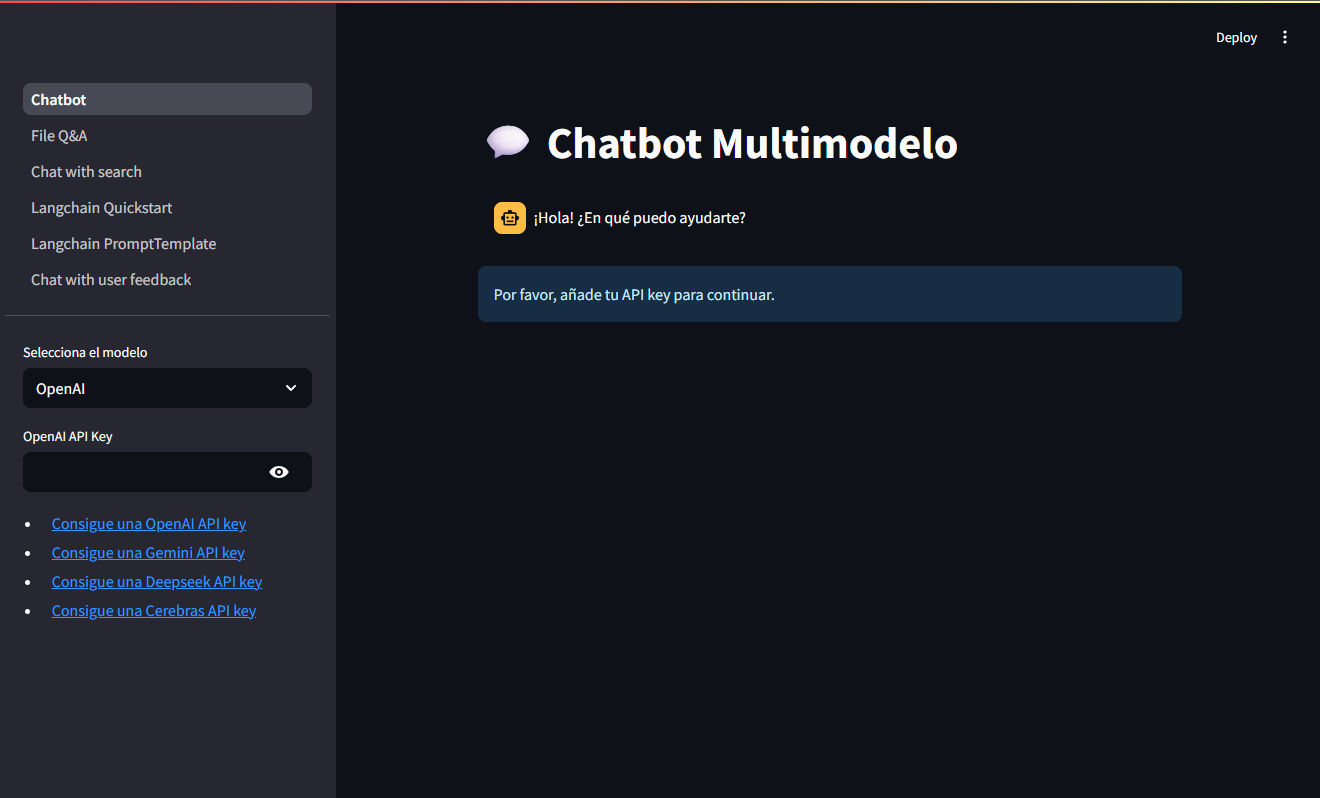The image size is (1320, 798).
Task: Focus the OpenAI API Key input field
Action: (143, 472)
